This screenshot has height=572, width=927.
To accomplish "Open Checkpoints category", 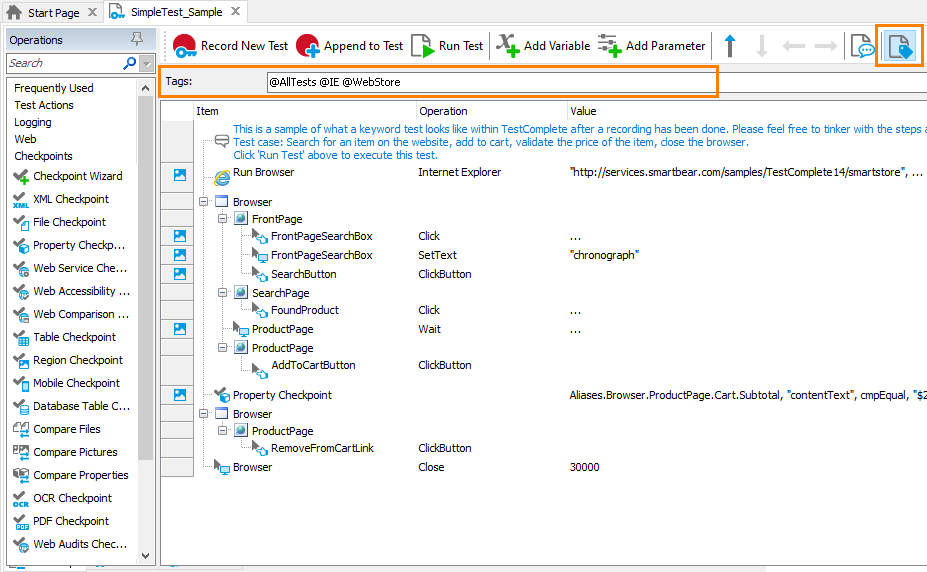I will point(43,156).
